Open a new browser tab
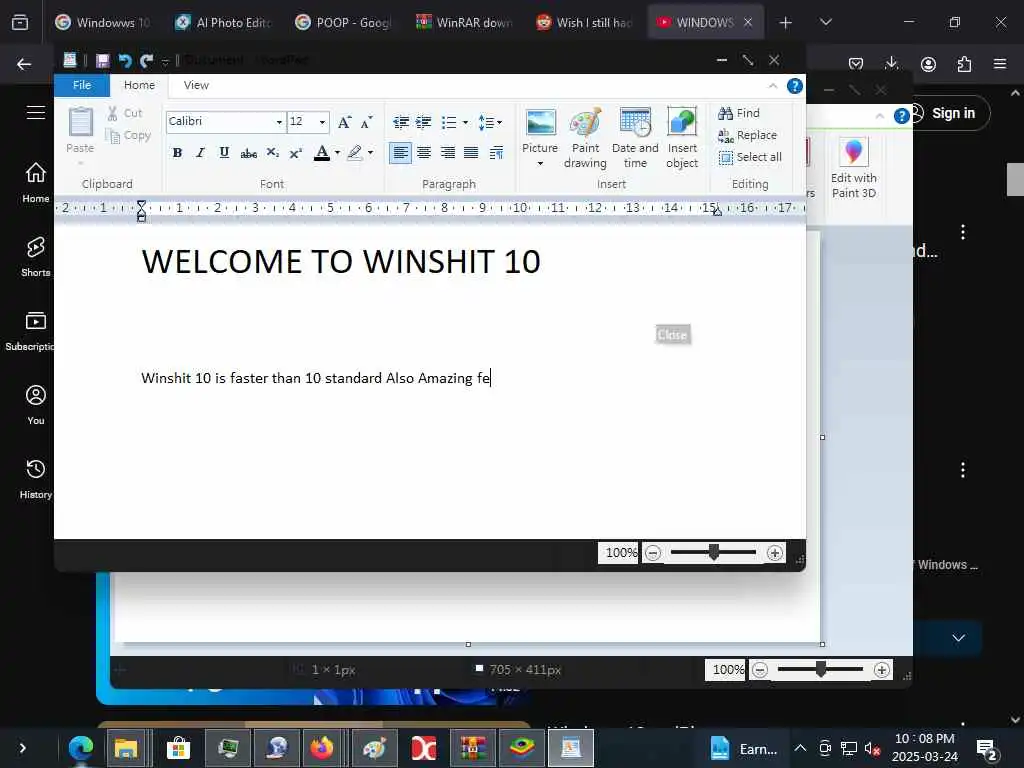 786,23
